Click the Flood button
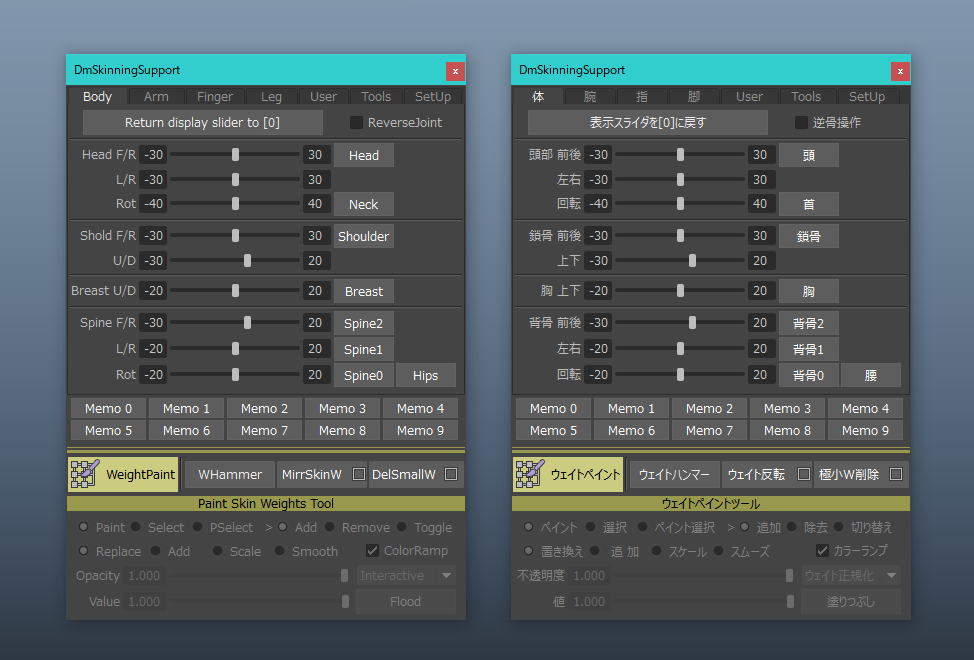This screenshot has width=974, height=660. click(x=406, y=602)
